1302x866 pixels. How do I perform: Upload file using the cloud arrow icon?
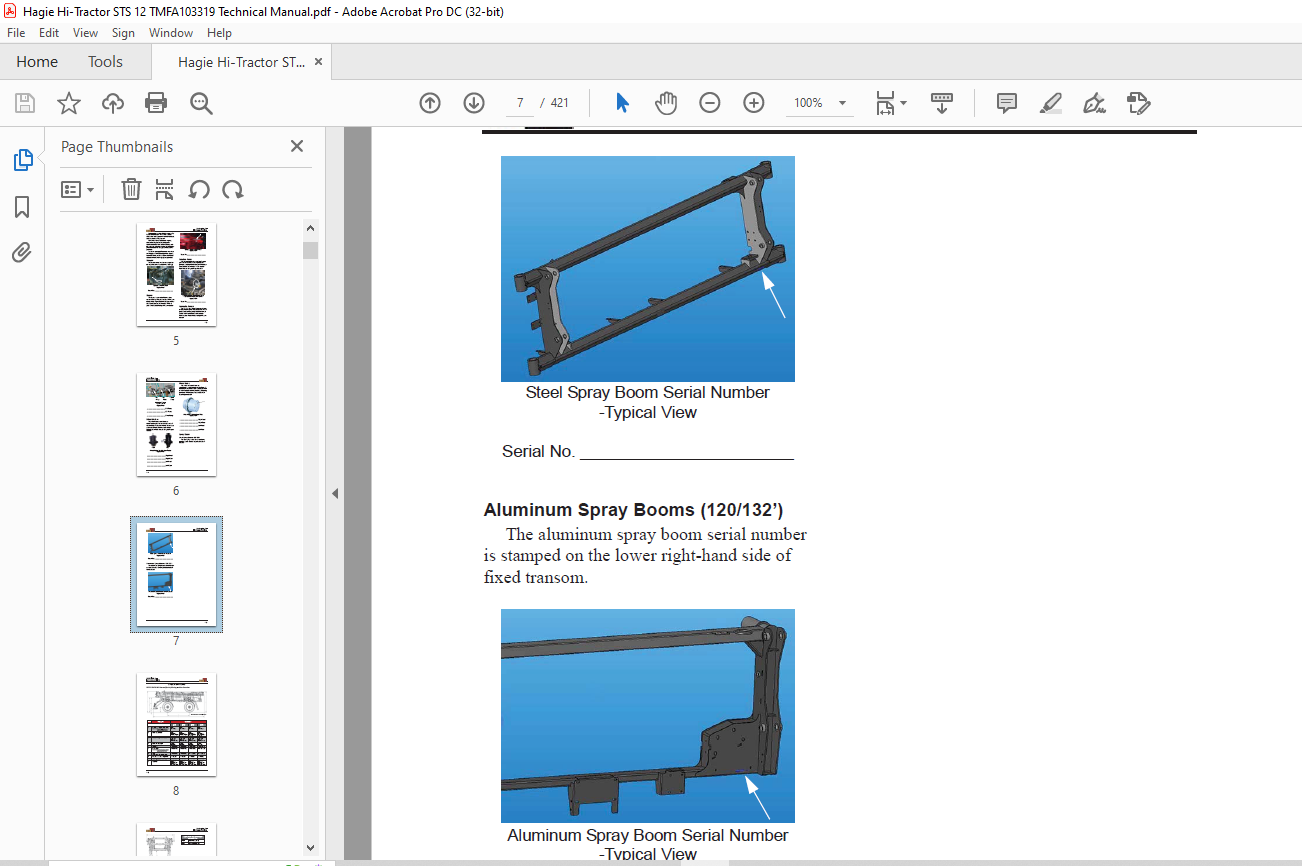[113, 103]
